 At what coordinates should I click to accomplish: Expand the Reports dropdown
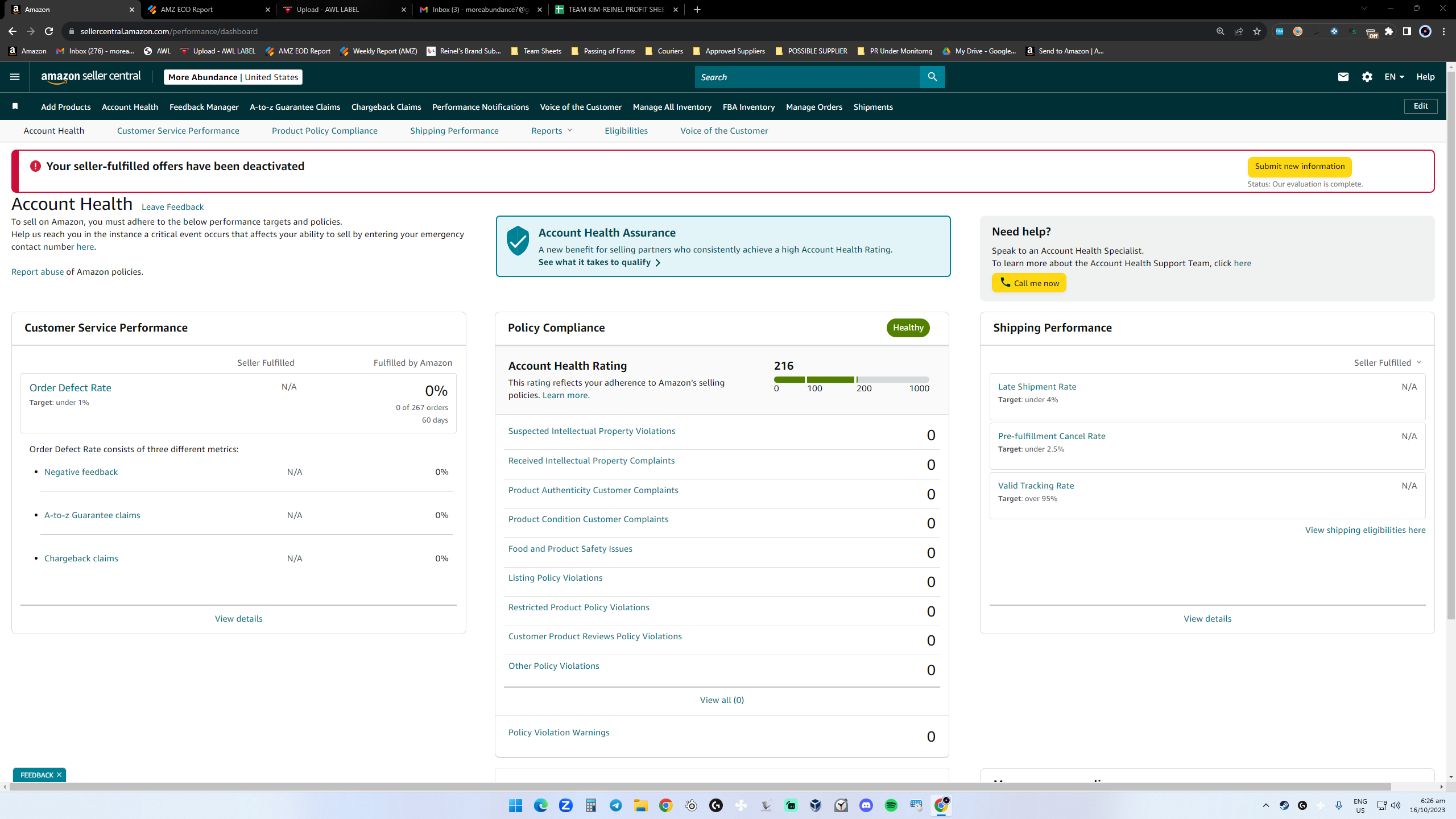pos(552,131)
